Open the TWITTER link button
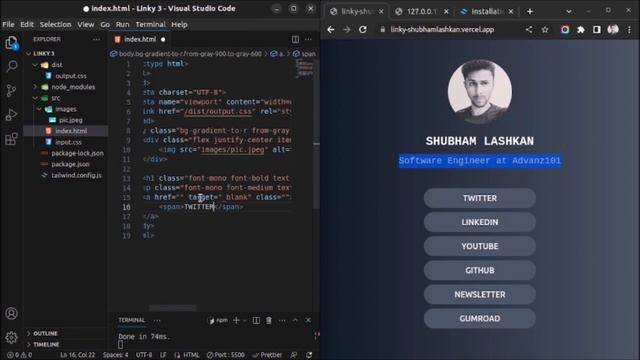 pyautogui.click(x=480, y=198)
